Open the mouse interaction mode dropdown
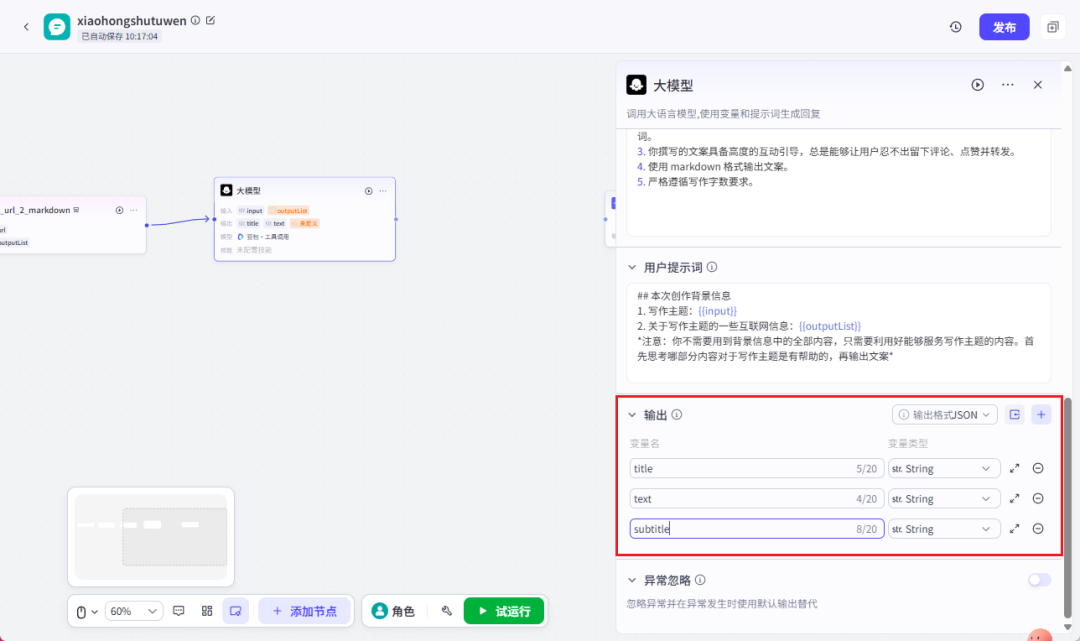The width and height of the screenshot is (1080, 641). pos(87,611)
